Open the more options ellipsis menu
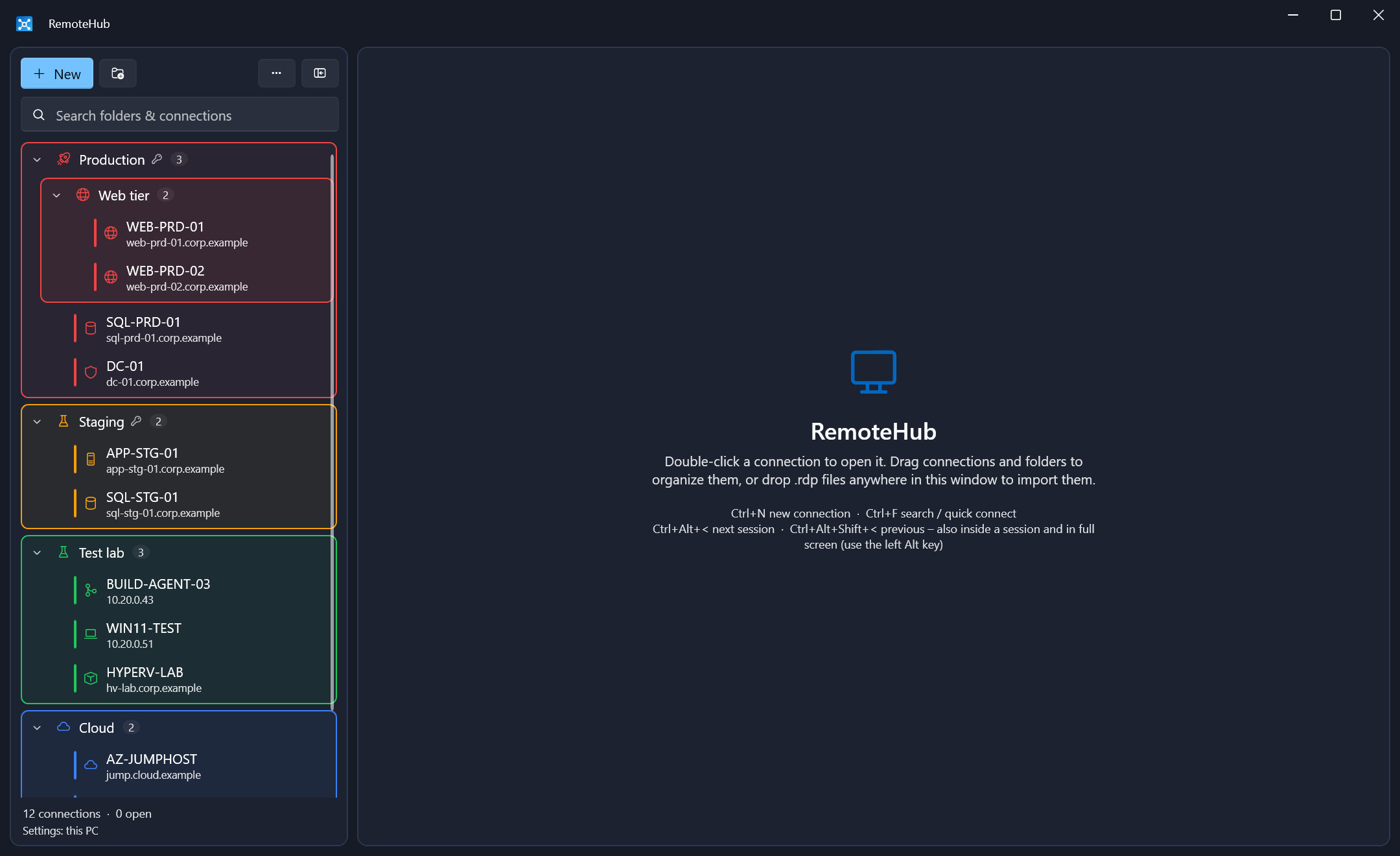 click(276, 73)
